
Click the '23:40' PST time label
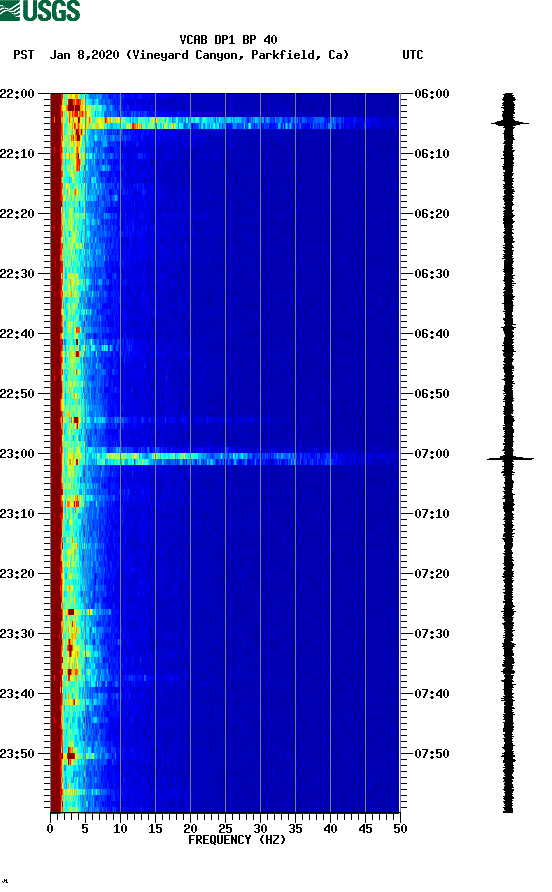pyautogui.click(x=17, y=693)
